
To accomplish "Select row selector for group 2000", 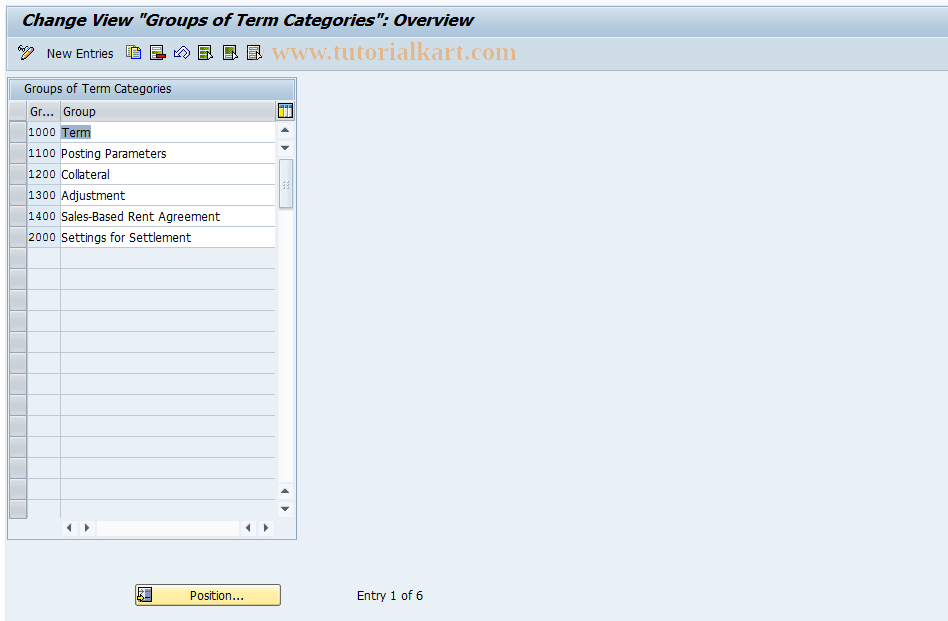I will [x=18, y=237].
